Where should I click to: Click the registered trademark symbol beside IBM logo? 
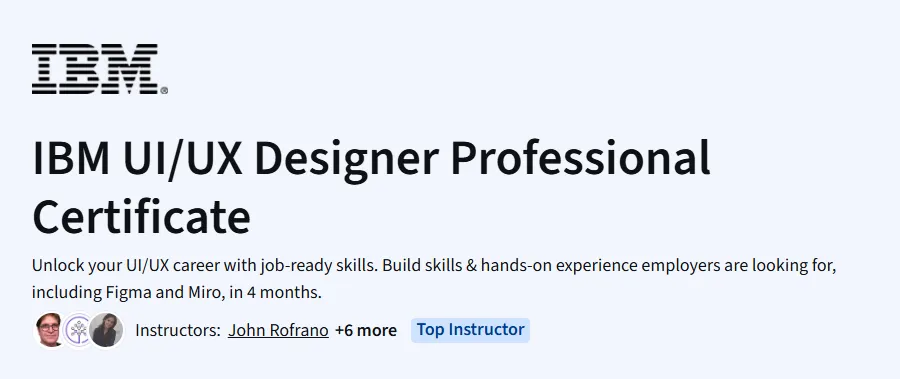coord(164,90)
